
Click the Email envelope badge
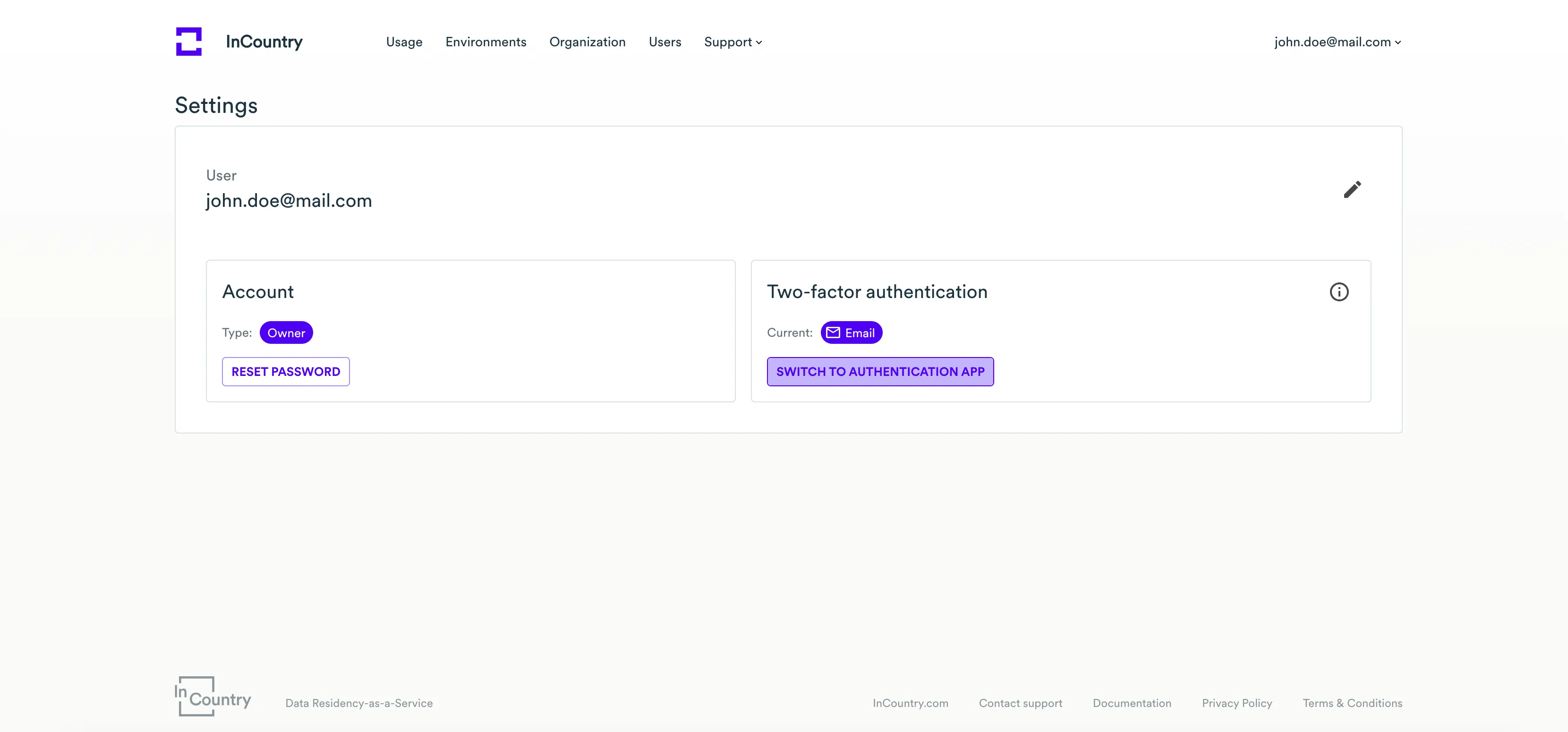851,333
